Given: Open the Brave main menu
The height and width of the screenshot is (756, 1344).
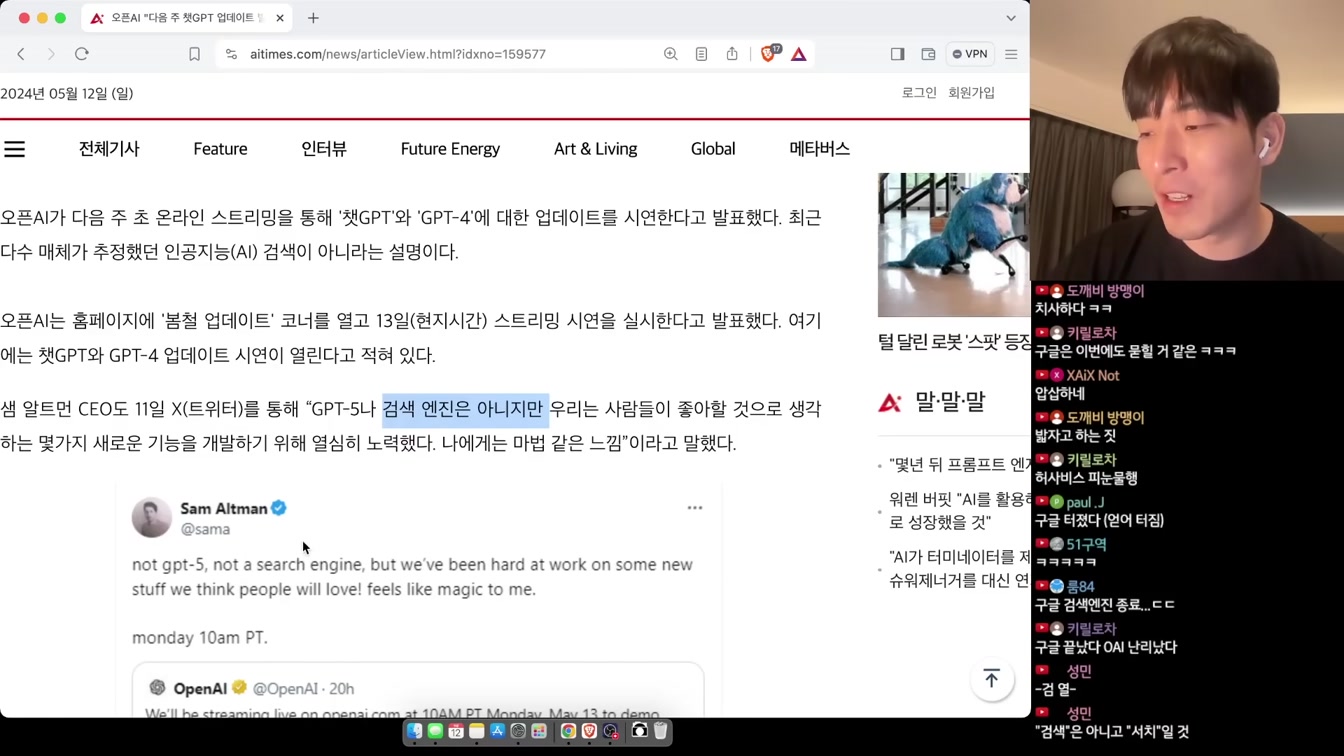Looking at the screenshot, I should [1011, 54].
